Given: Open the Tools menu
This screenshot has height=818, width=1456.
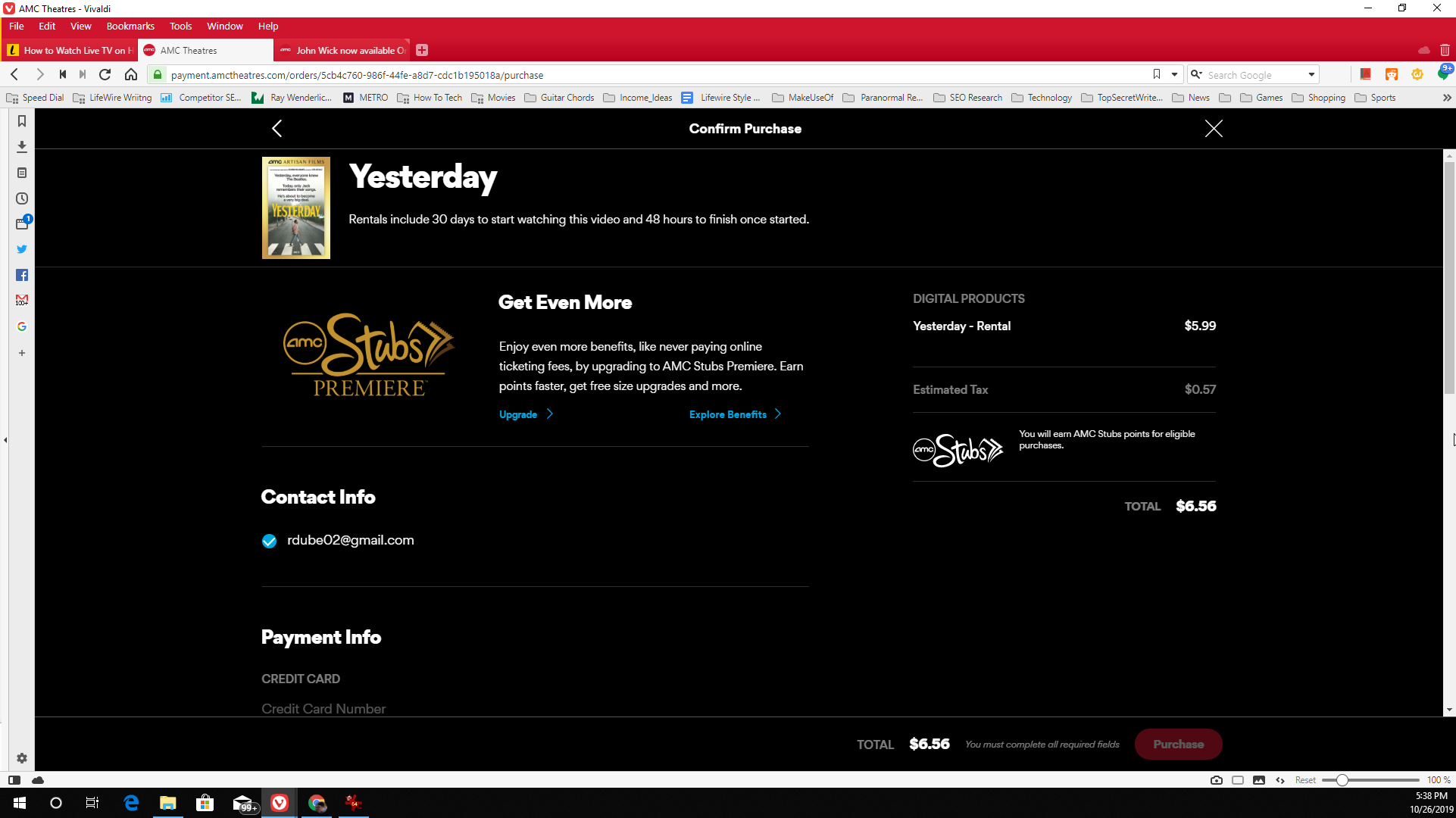Looking at the screenshot, I should coord(180,26).
